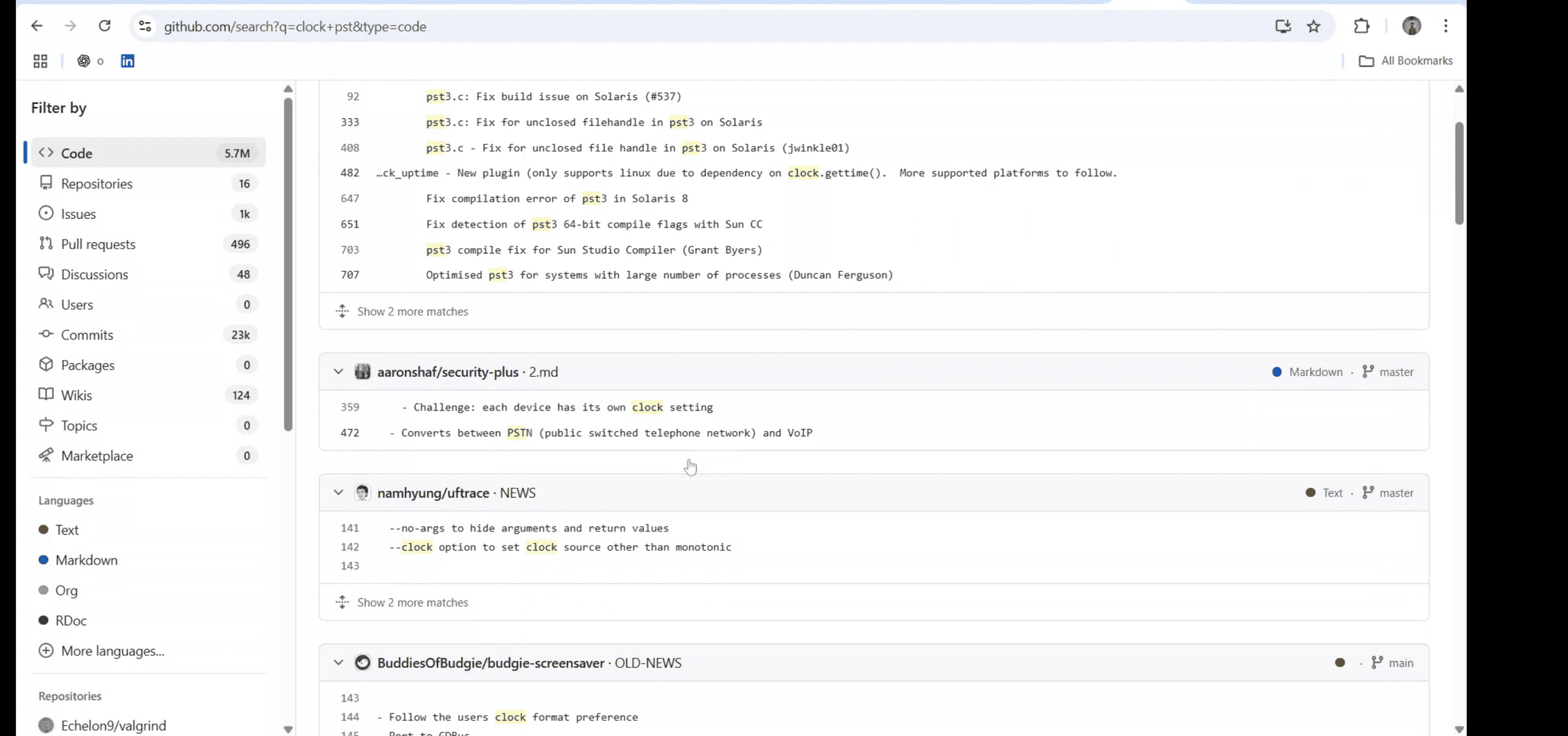Click the master branch icon next to 2.md
Screen dimensions: 1568x736
click(1368, 371)
